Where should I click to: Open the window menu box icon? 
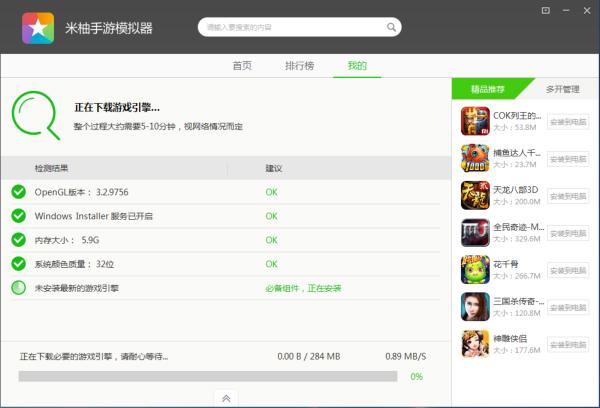tap(546, 11)
